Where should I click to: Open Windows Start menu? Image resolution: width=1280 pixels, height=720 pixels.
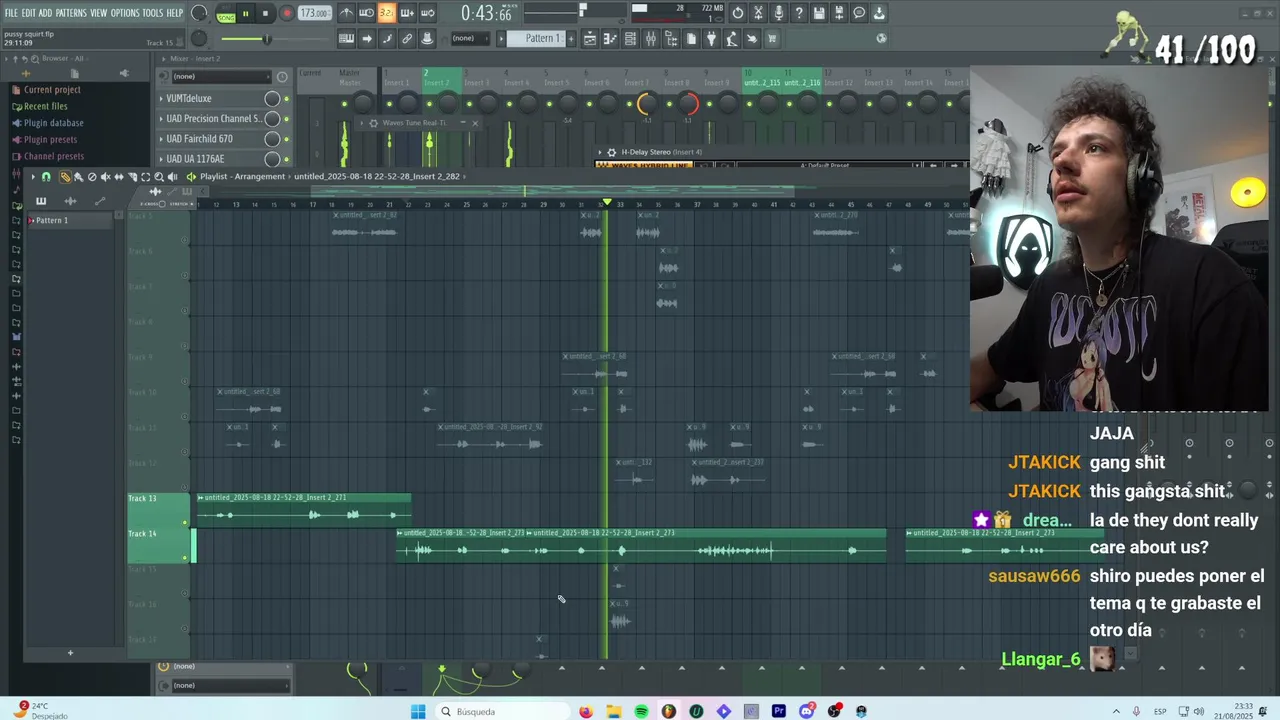418,711
